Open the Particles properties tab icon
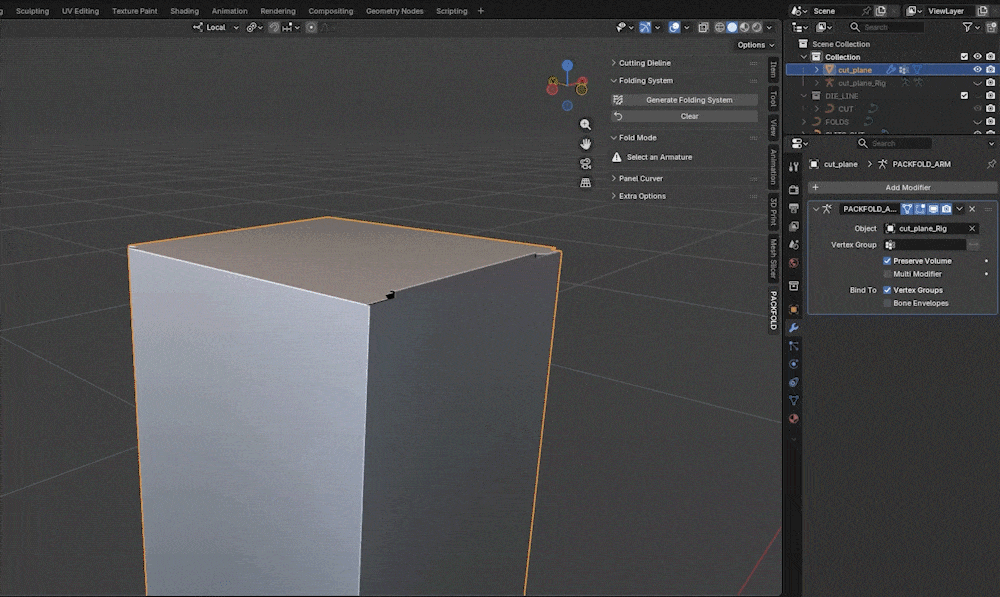Screen dimensions: 1000x597 pos(793,346)
